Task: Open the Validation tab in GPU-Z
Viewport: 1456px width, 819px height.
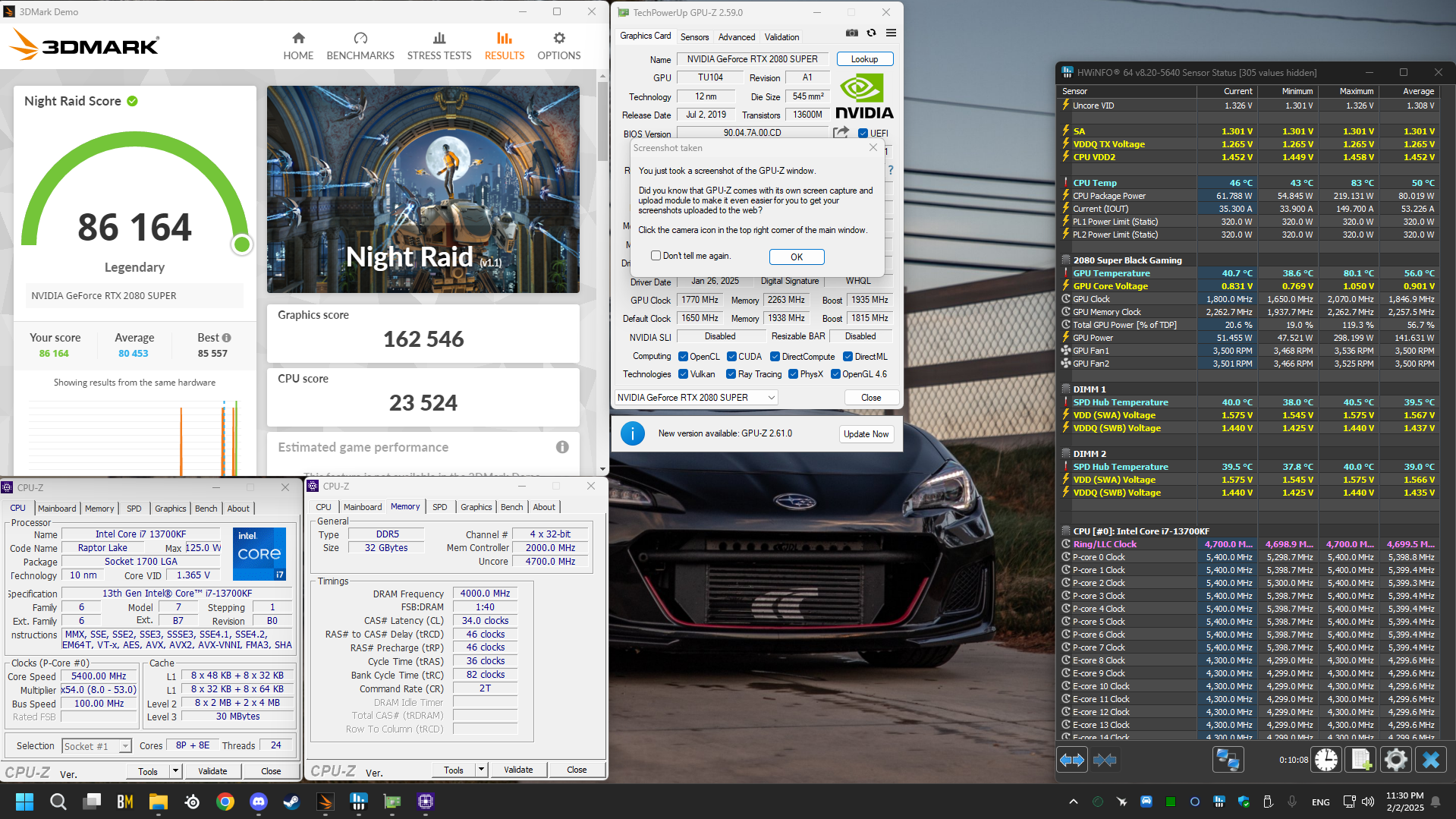Action: pos(781,36)
